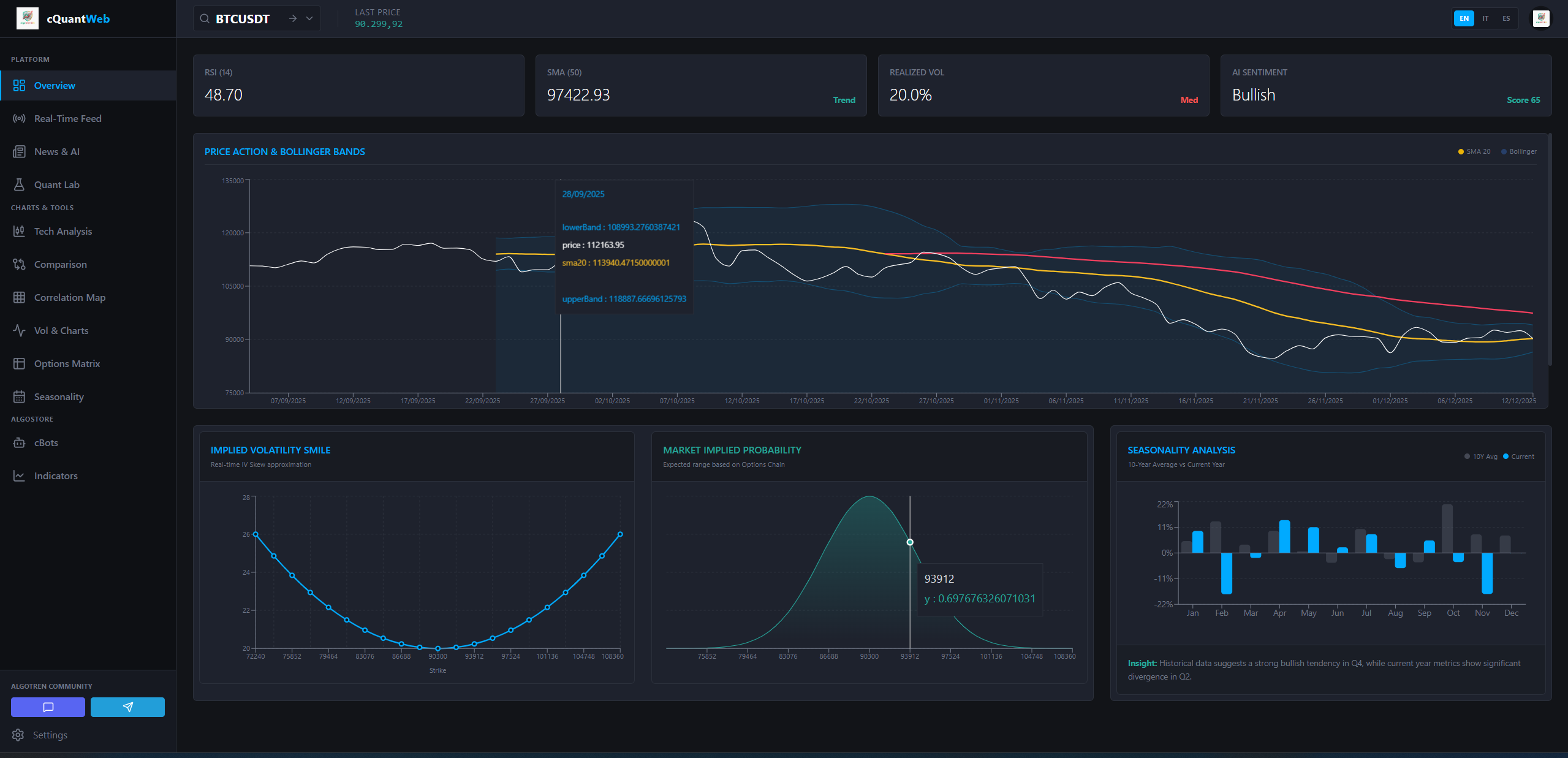Open Settings at sidebar bottom
This screenshot has height=758, width=1568.
(50, 735)
